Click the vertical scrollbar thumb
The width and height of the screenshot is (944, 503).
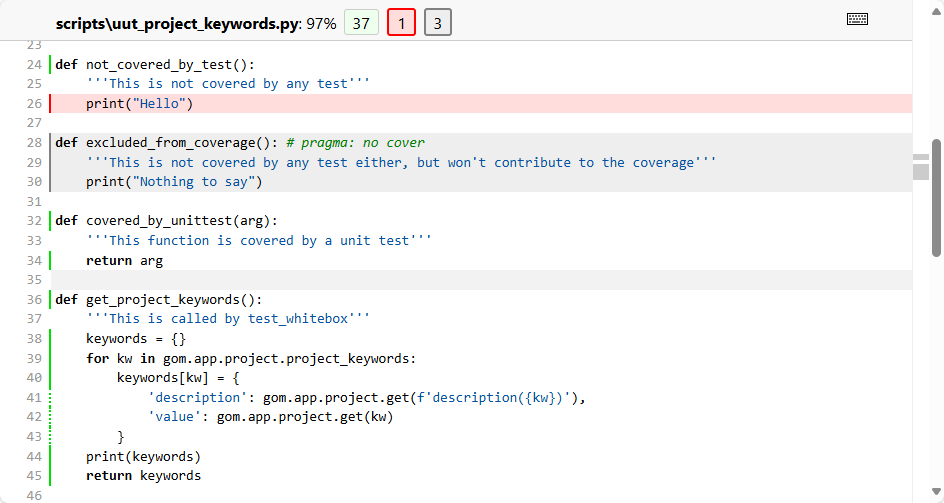937,197
